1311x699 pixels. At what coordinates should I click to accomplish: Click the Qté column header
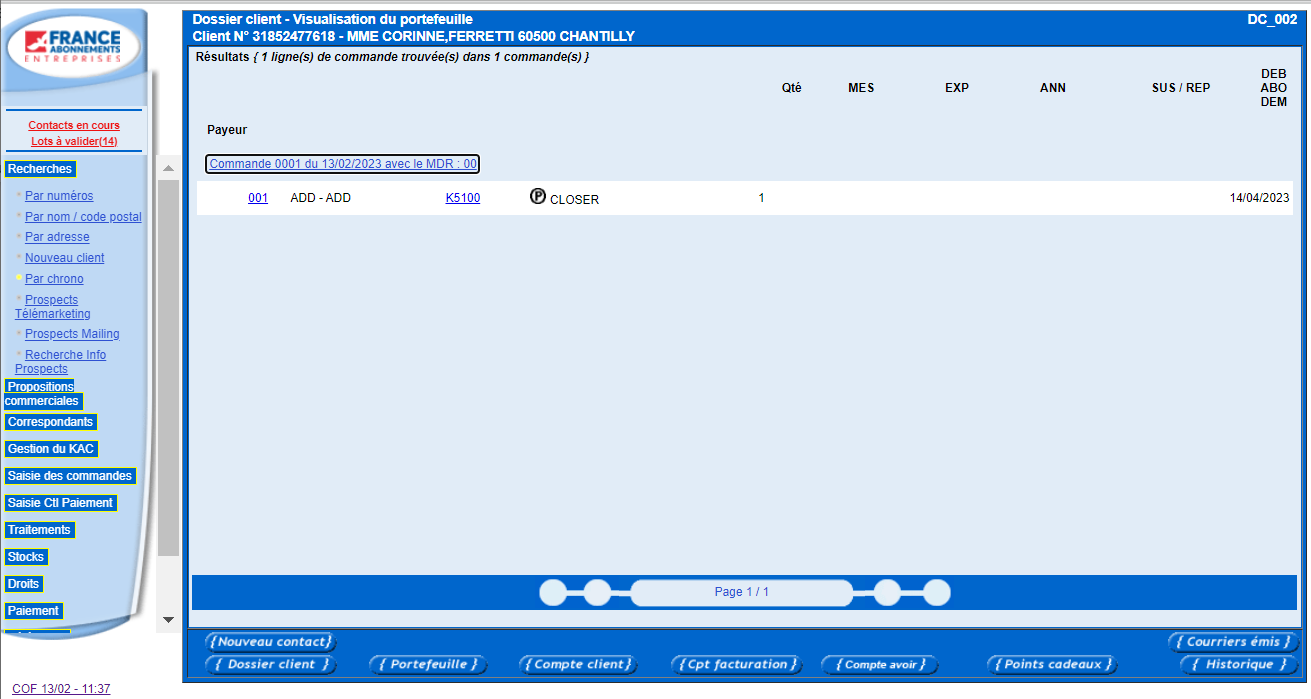pos(791,88)
